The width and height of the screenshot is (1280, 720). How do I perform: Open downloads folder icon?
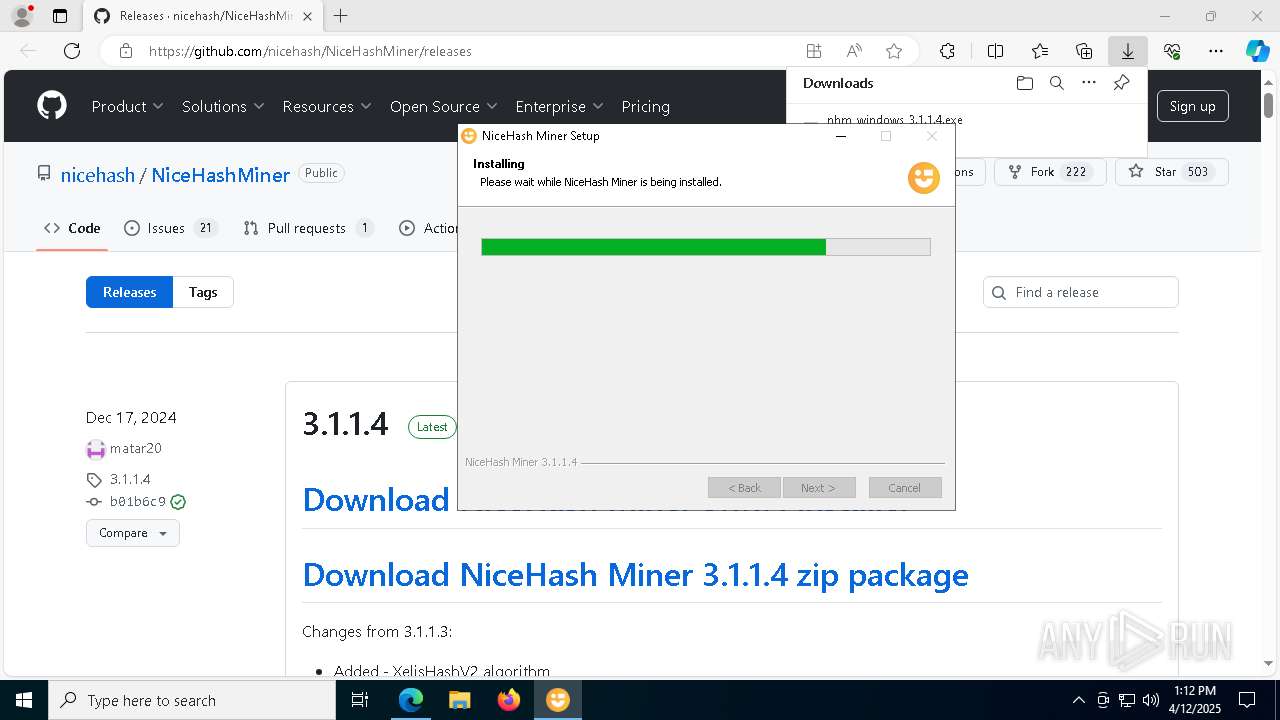pos(1024,83)
